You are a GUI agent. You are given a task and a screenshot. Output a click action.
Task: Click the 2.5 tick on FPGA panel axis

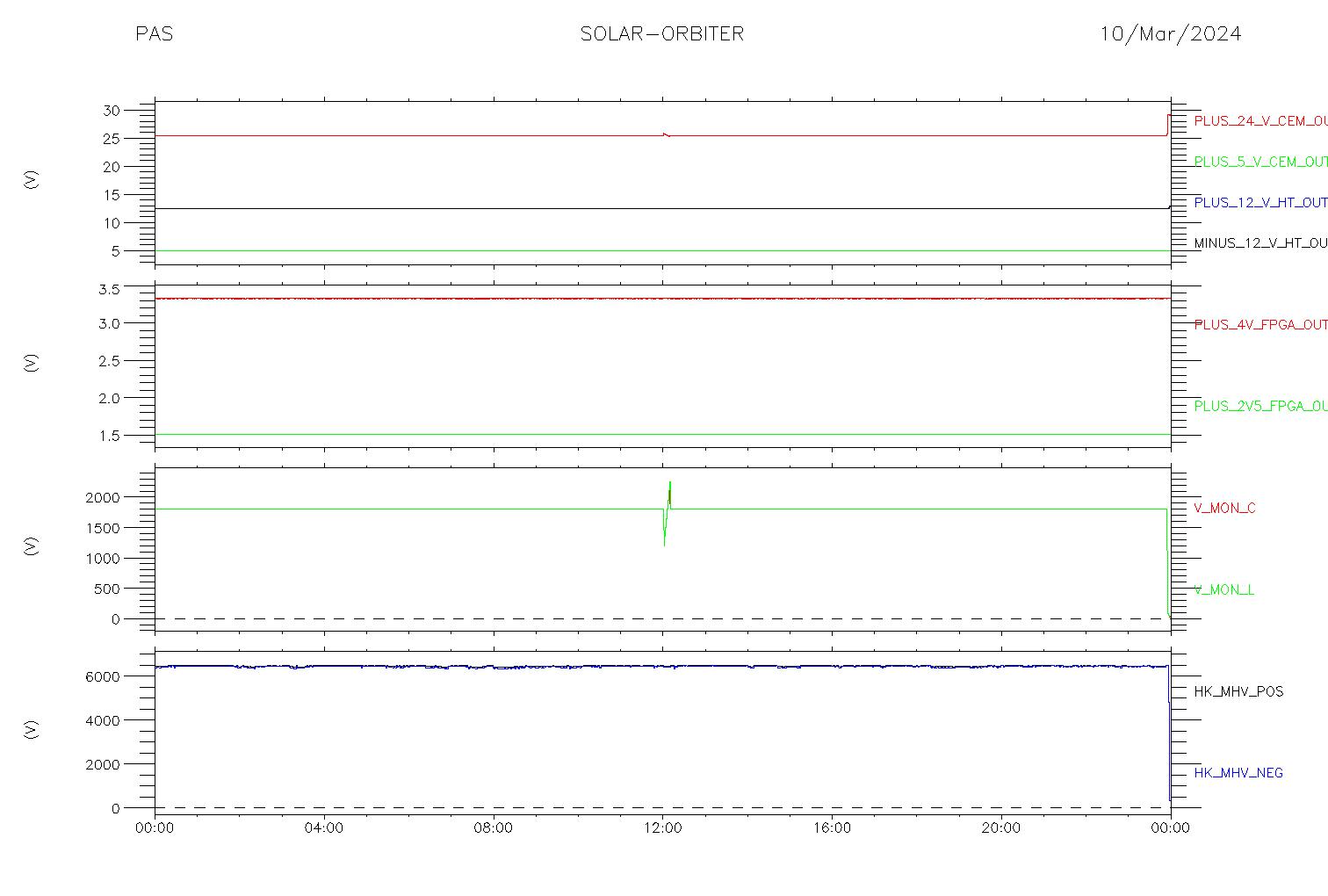pos(110,361)
